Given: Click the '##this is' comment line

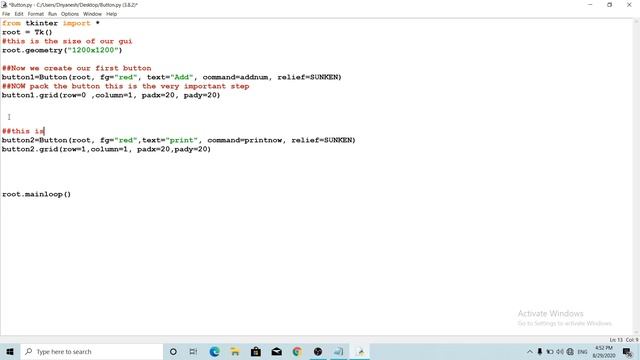Looking at the screenshot, I should point(23,131).
